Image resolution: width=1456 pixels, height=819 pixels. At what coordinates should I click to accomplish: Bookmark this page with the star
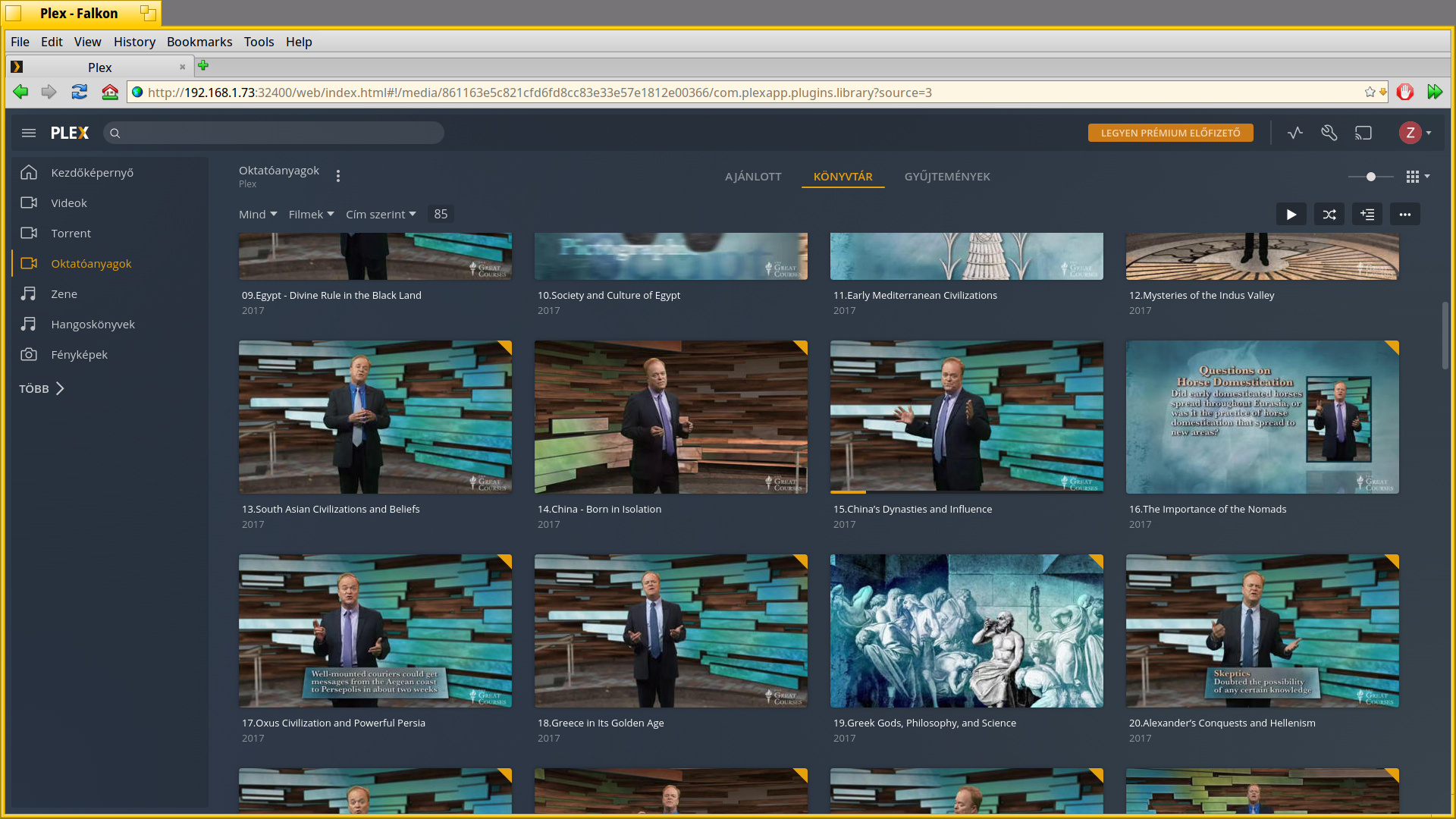[x=1370, y=92]
